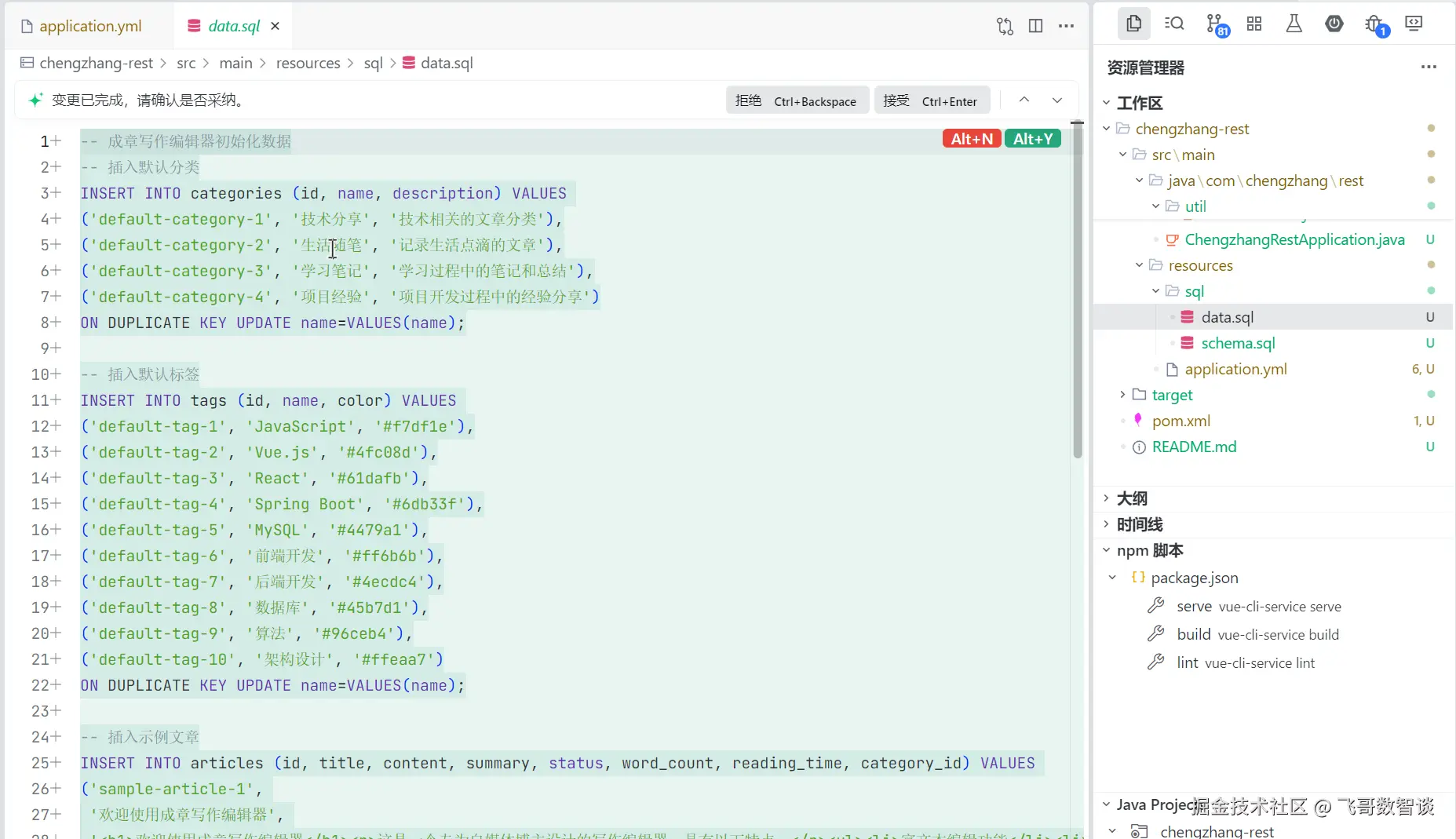Collapse package.json scripts node
1456x839 pixels.
point(1112,578)
